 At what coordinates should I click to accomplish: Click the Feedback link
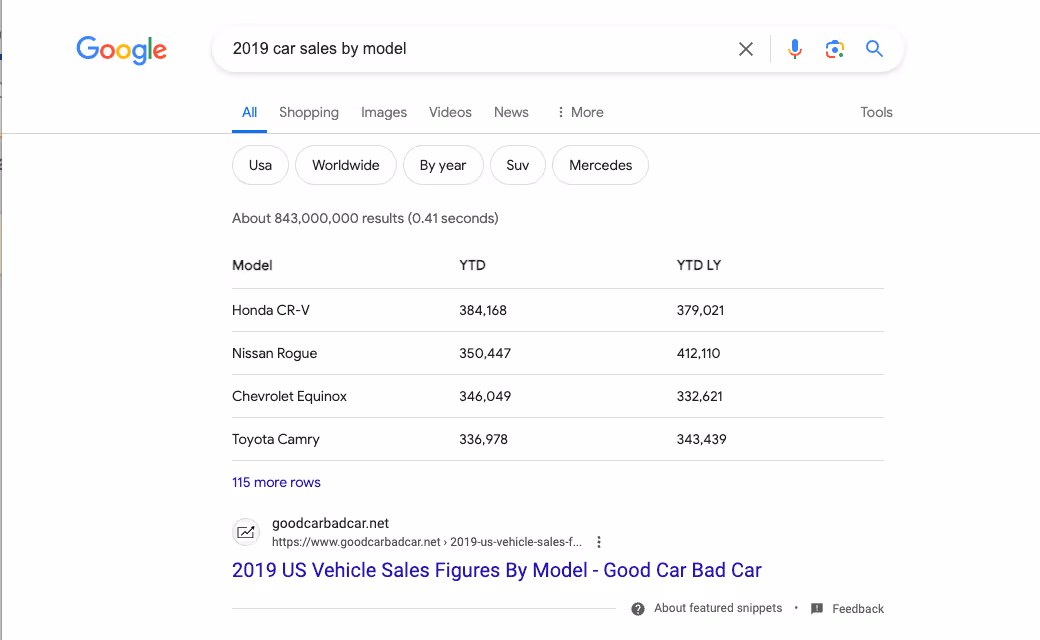(x=858, y=609)
